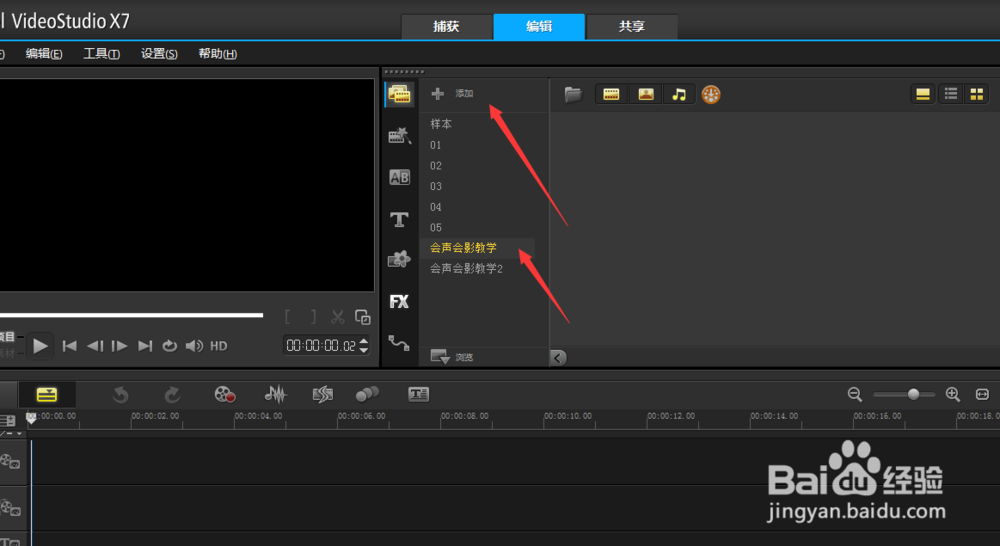
Task: Enlarge the preview window icon
Action: click(363, 317)
